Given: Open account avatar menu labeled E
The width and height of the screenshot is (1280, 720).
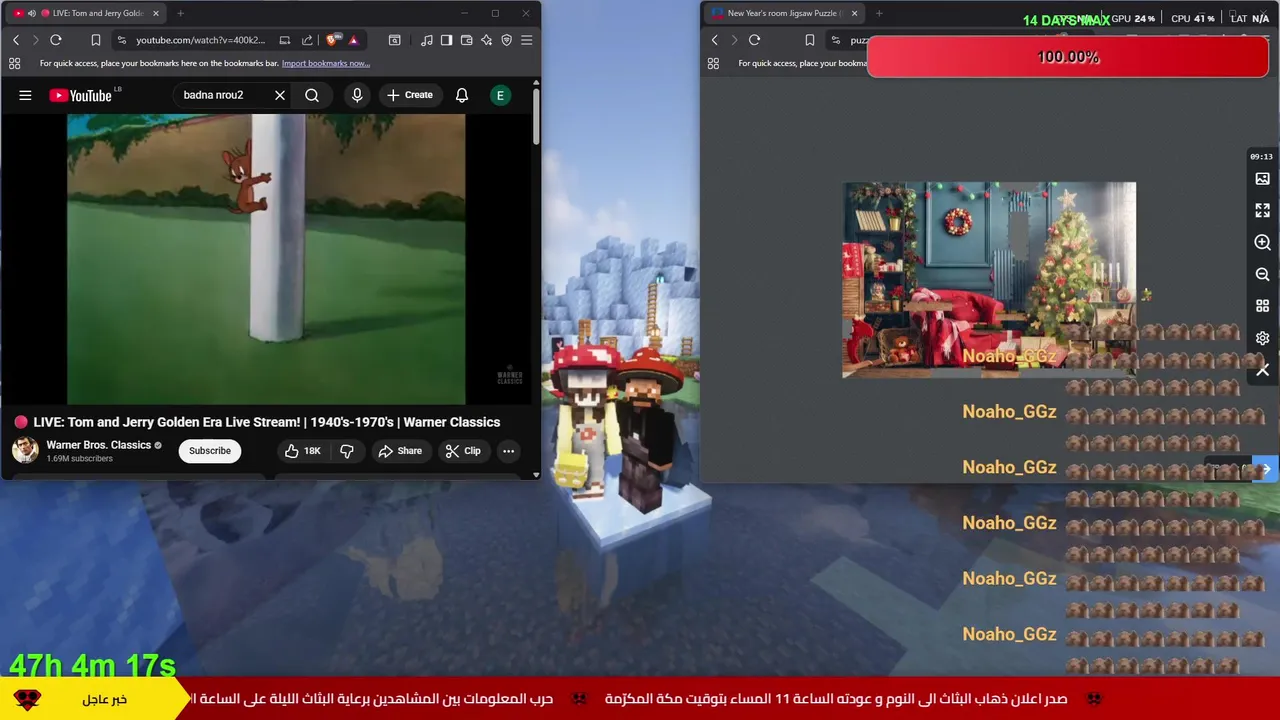Looking at the screenshot, I should tap(500, 95).
